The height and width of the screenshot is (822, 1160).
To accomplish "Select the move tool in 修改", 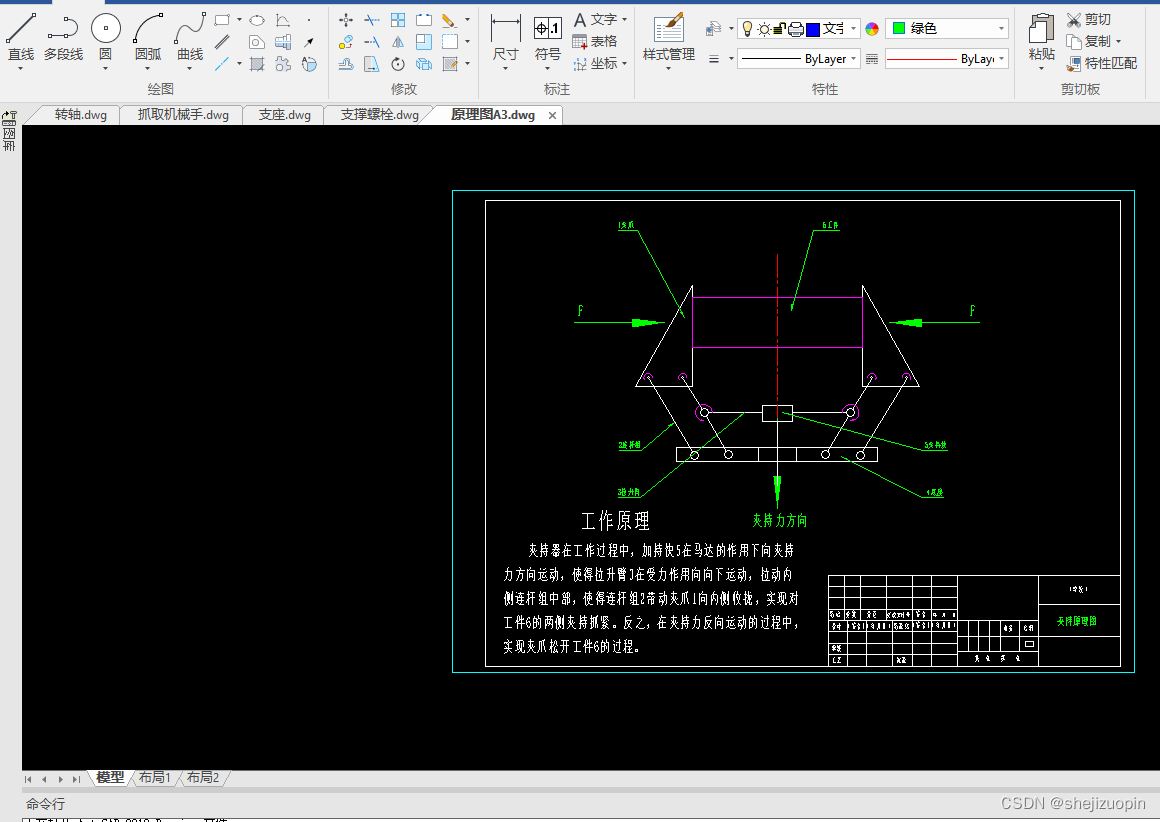I will pyautogui.click(x=345, y=20).
